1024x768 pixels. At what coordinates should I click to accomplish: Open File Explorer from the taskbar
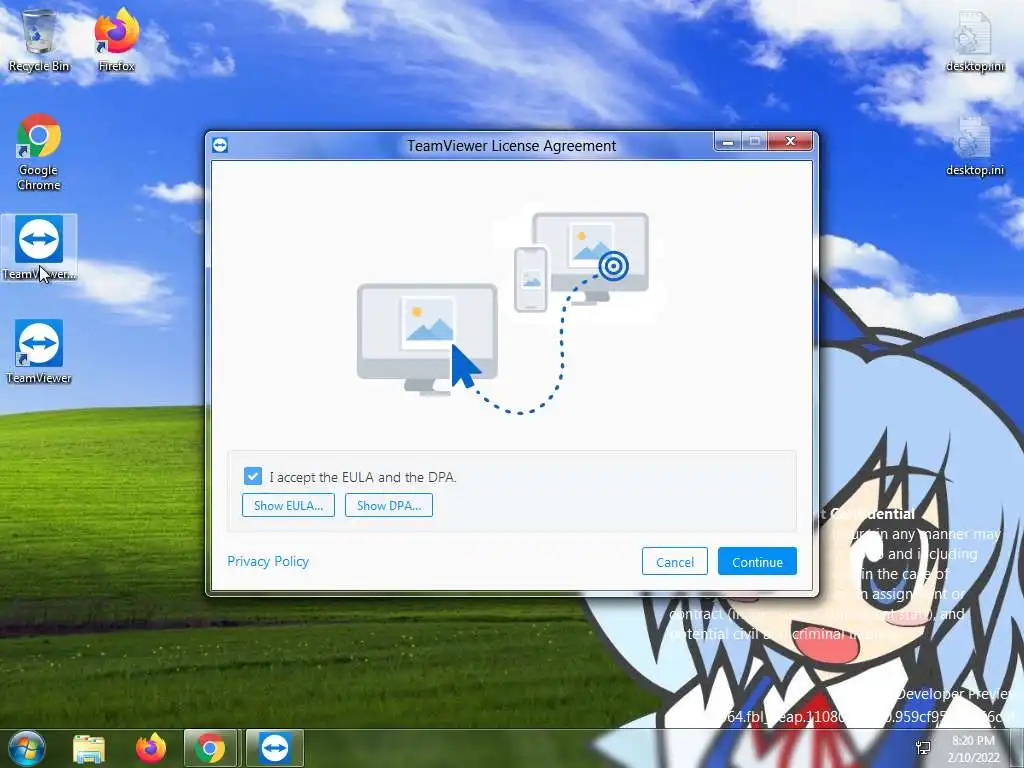89,749
